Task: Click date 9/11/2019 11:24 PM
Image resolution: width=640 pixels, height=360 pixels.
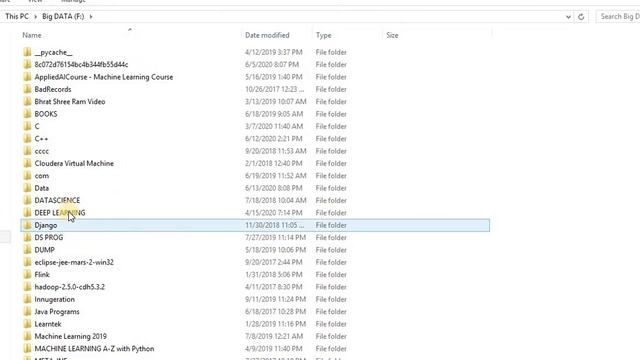Action: tap(275, 299)
